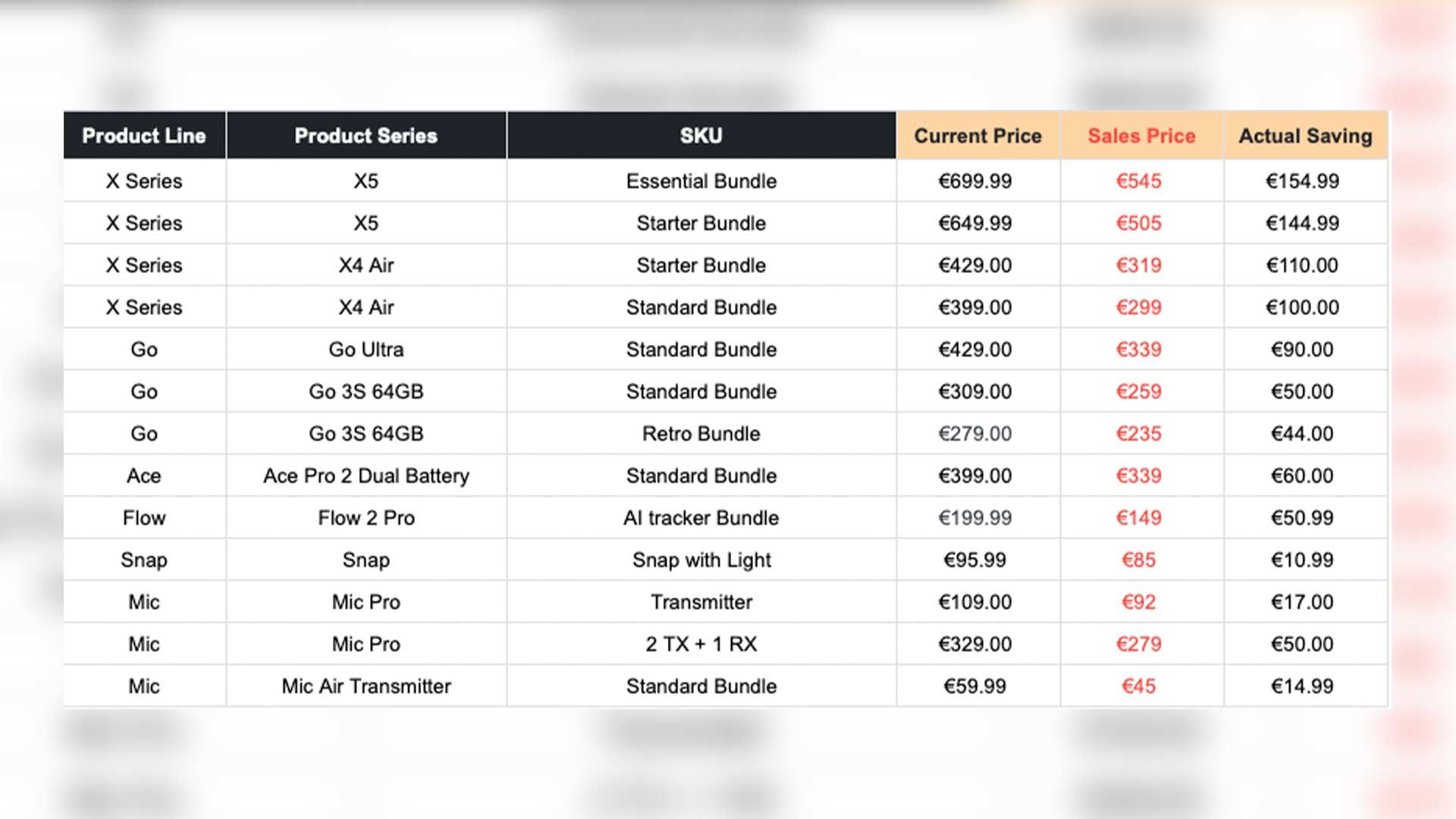Select the Ace Pro 2 Dual Battery cell
Image resolution: width=1456 pixels, height=819 pixels.
[x=366, y=475]
